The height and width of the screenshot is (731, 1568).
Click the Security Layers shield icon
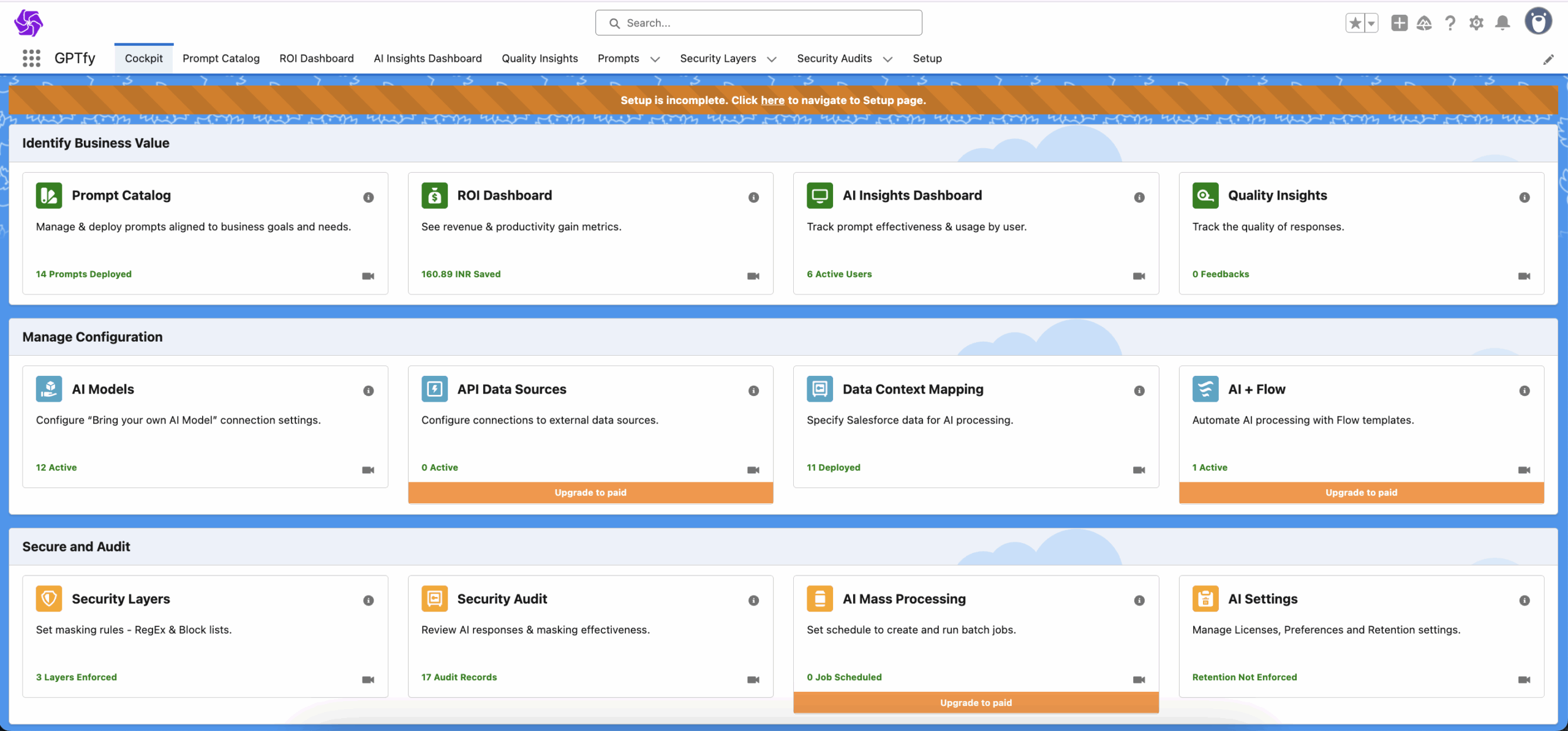click(x=49, y=599)
